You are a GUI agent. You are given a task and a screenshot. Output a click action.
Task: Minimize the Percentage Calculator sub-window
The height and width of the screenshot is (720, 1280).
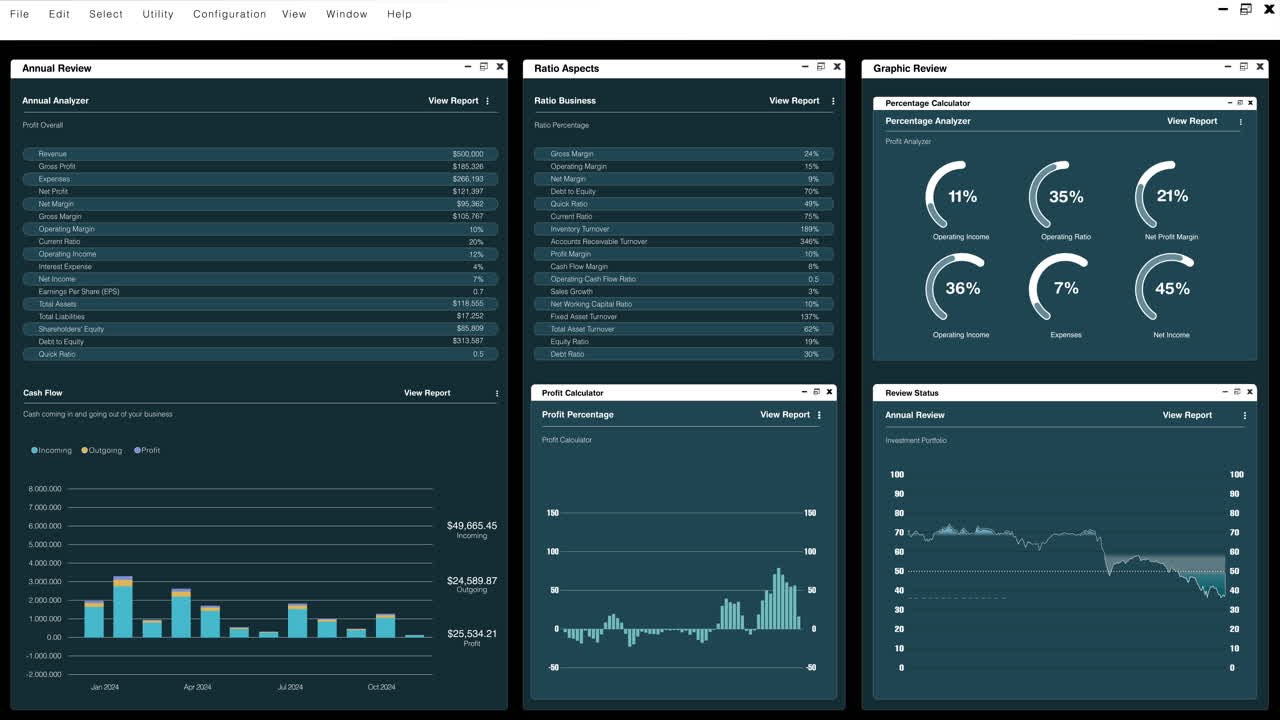[x=1229, y=103]
